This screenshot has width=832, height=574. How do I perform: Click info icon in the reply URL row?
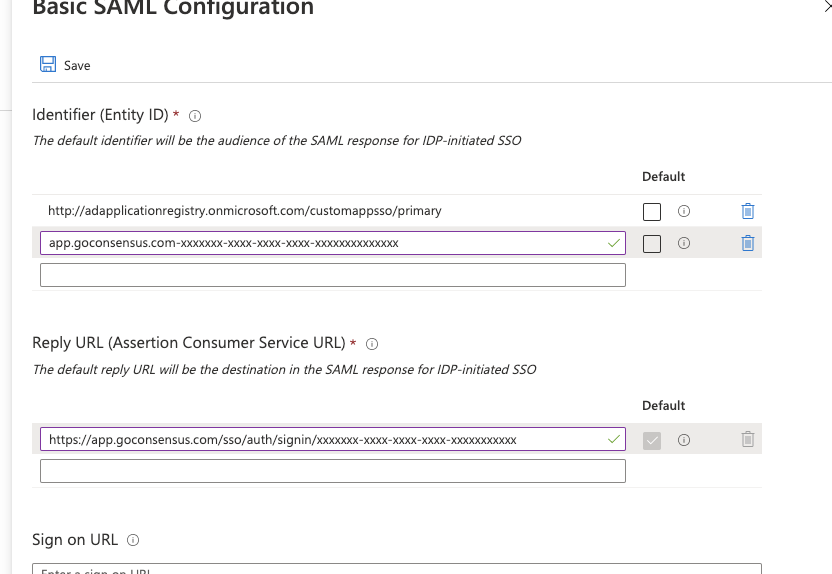coord(684,440)
